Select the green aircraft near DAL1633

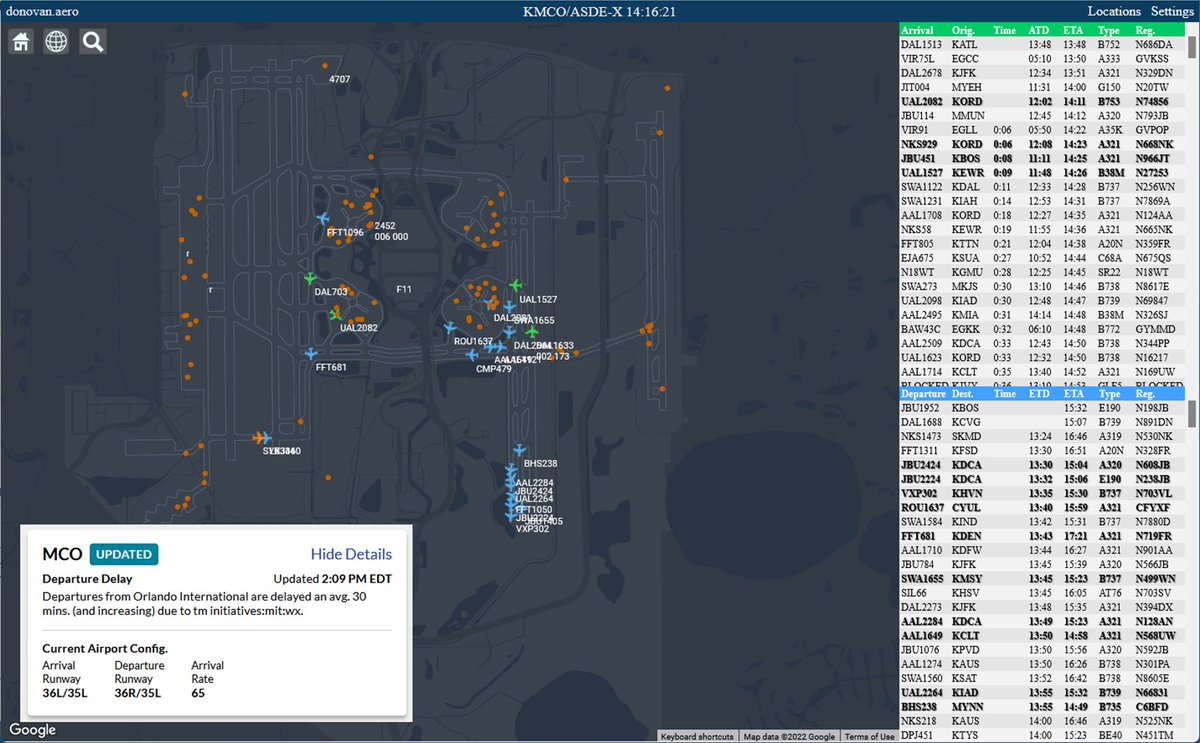[x=532, y=332]
